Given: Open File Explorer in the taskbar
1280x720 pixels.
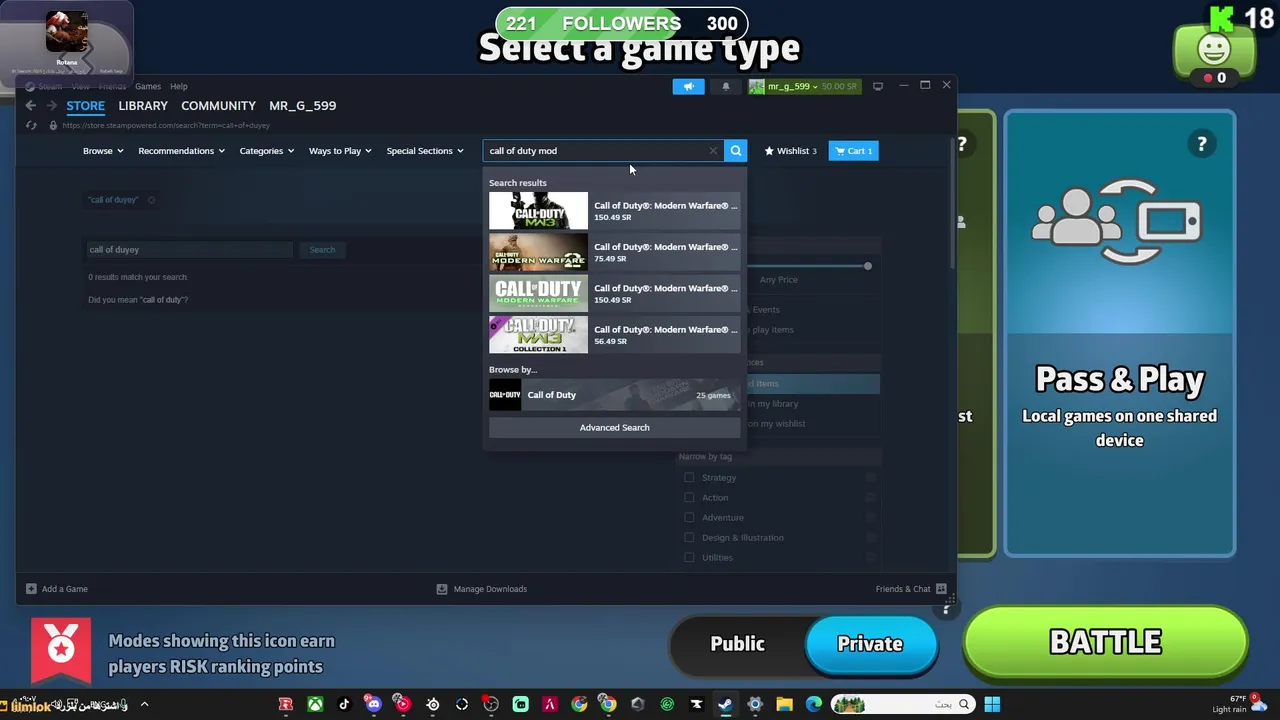Looking at the screenshot, I should pyautogui.click(x=784, y=705).
